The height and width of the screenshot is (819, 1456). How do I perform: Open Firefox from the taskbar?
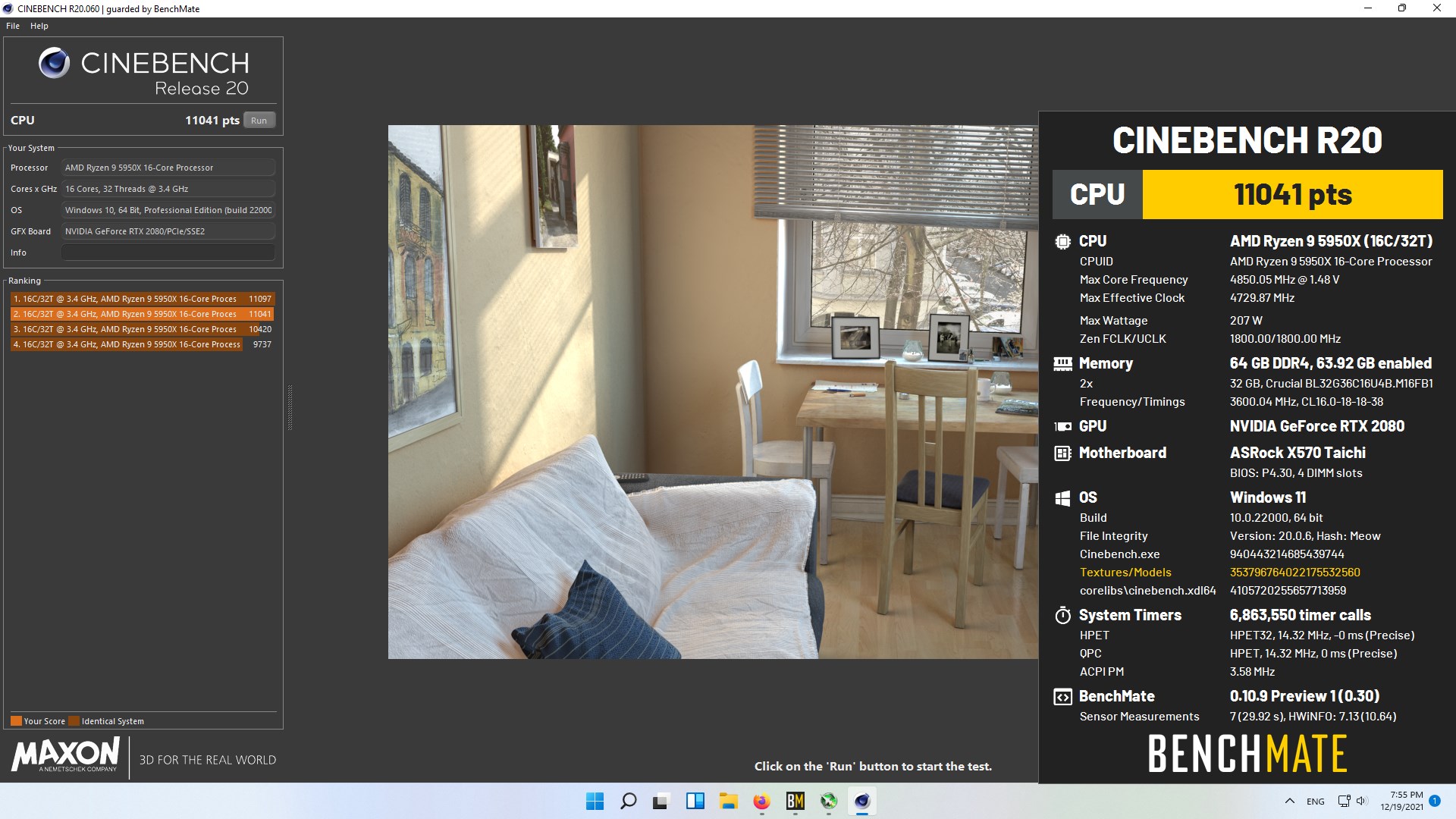[762, 801]
